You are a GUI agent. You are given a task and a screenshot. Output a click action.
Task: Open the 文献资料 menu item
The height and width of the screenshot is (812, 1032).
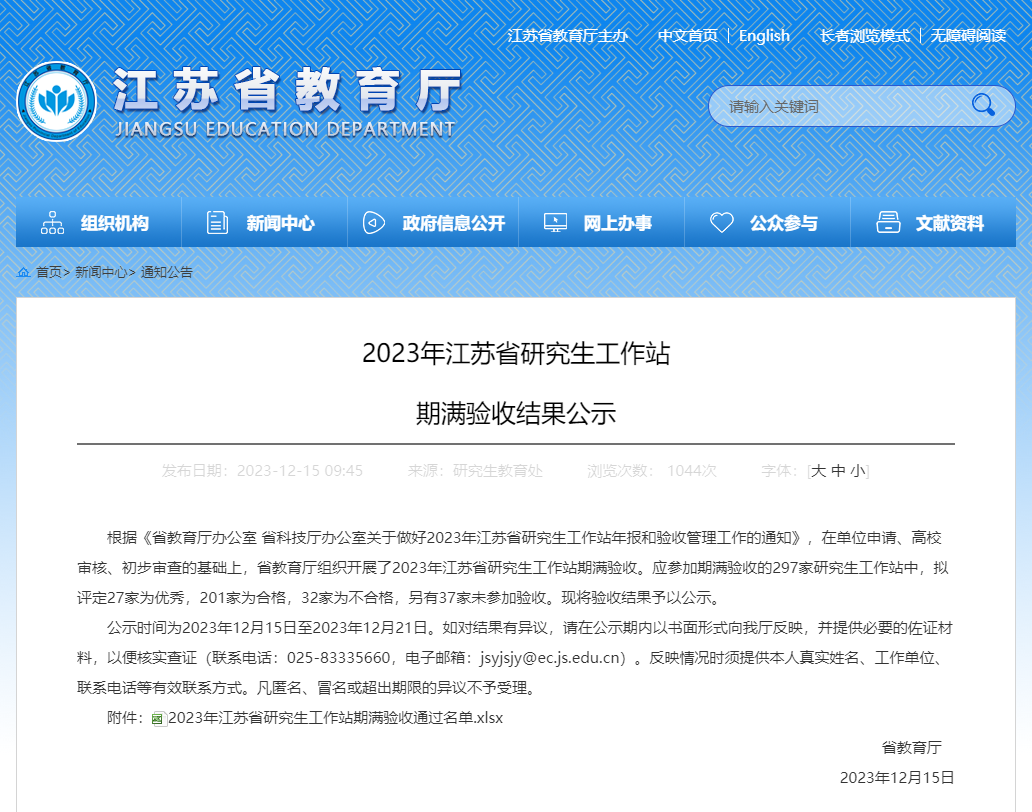click(949, 223)
